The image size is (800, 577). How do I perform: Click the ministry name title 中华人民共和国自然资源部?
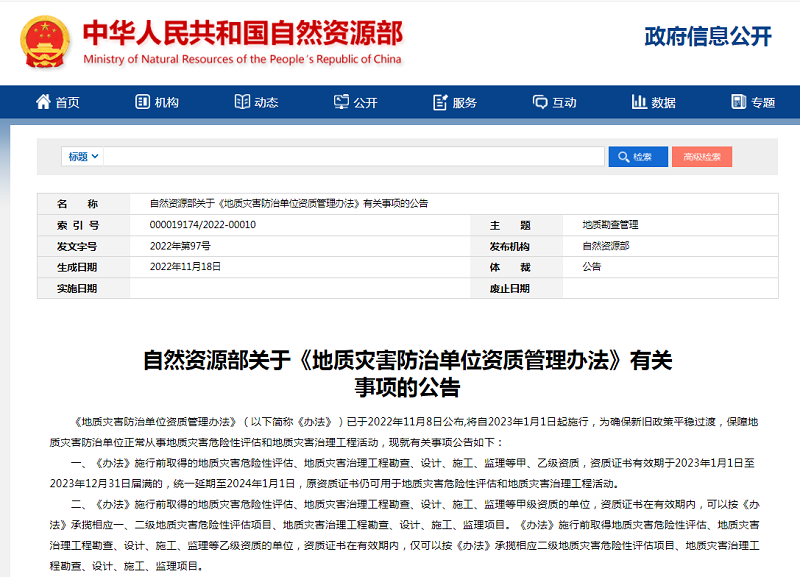click(242, 33)
